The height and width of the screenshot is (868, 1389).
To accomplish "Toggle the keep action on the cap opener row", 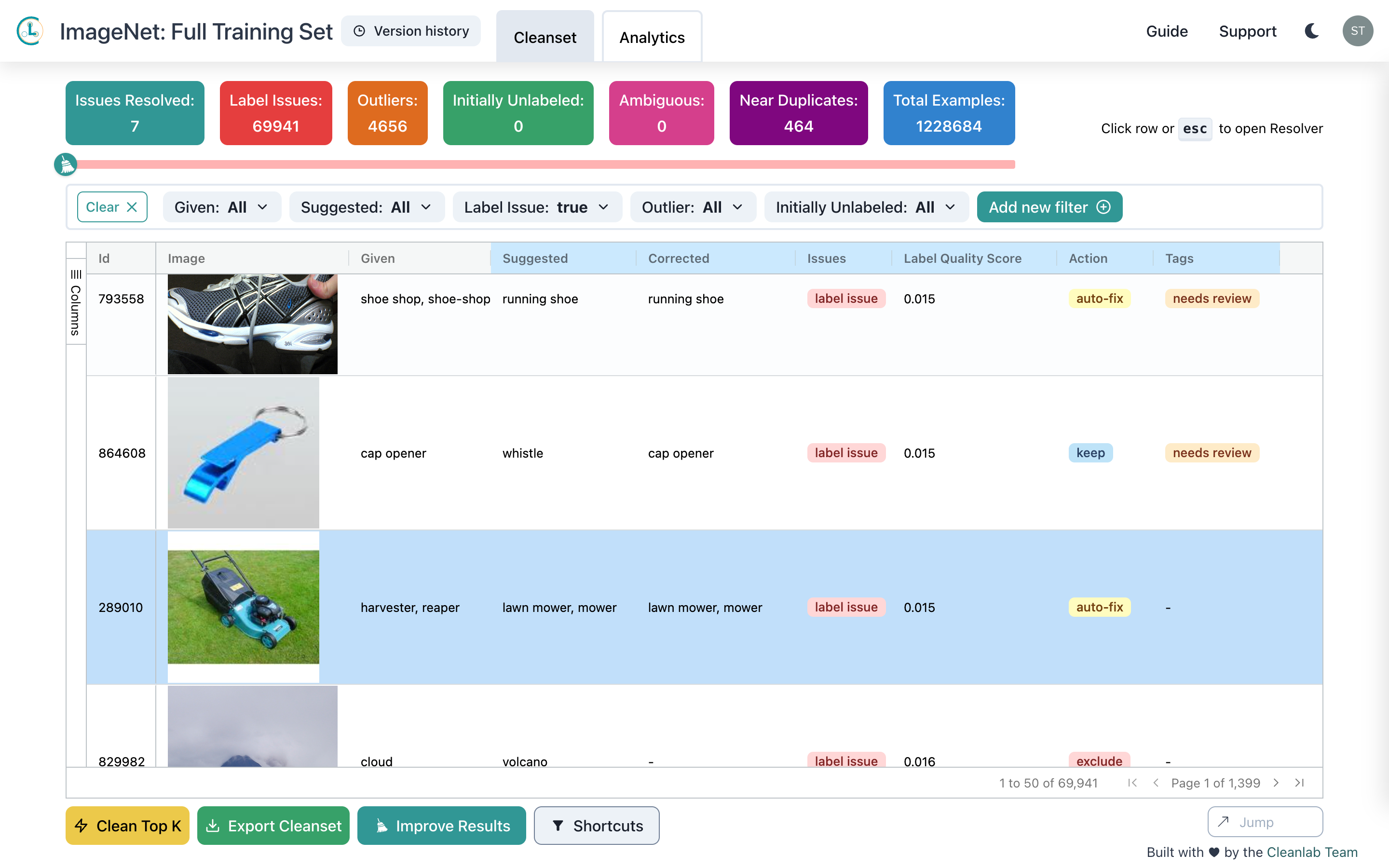I will (1090, 453).
